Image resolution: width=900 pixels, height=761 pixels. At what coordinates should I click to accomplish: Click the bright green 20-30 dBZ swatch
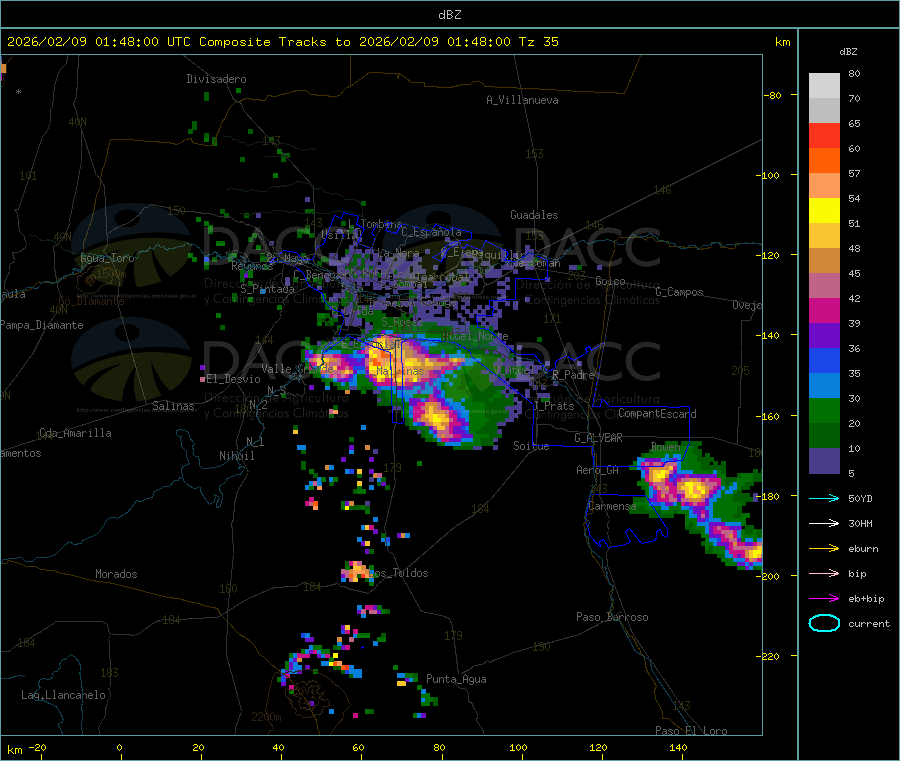824,410
